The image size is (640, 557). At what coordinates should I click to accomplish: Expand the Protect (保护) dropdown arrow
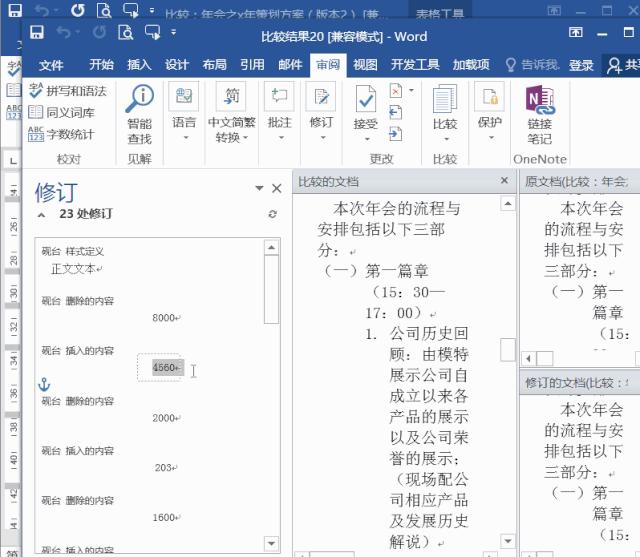coord(491,138)
